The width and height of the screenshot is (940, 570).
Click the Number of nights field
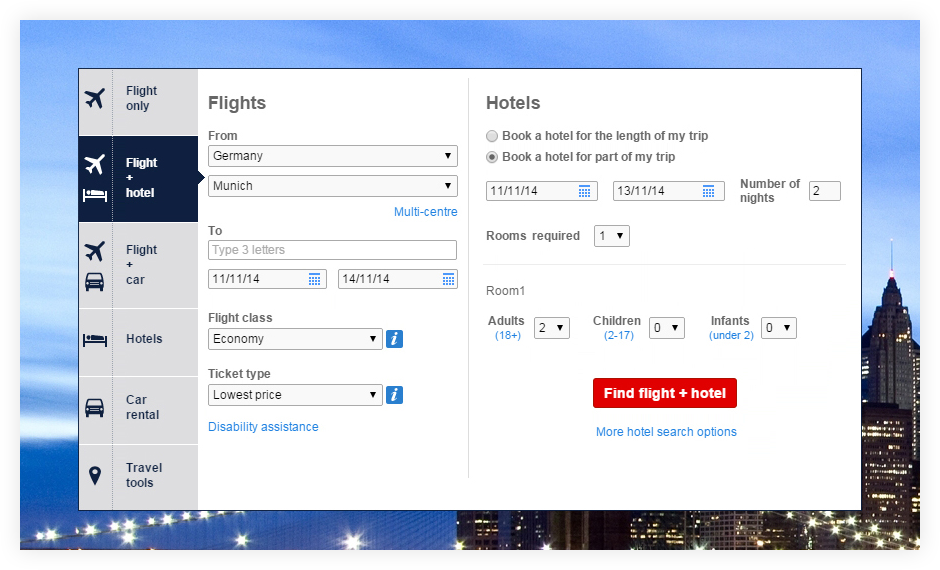tap(825, 191)
